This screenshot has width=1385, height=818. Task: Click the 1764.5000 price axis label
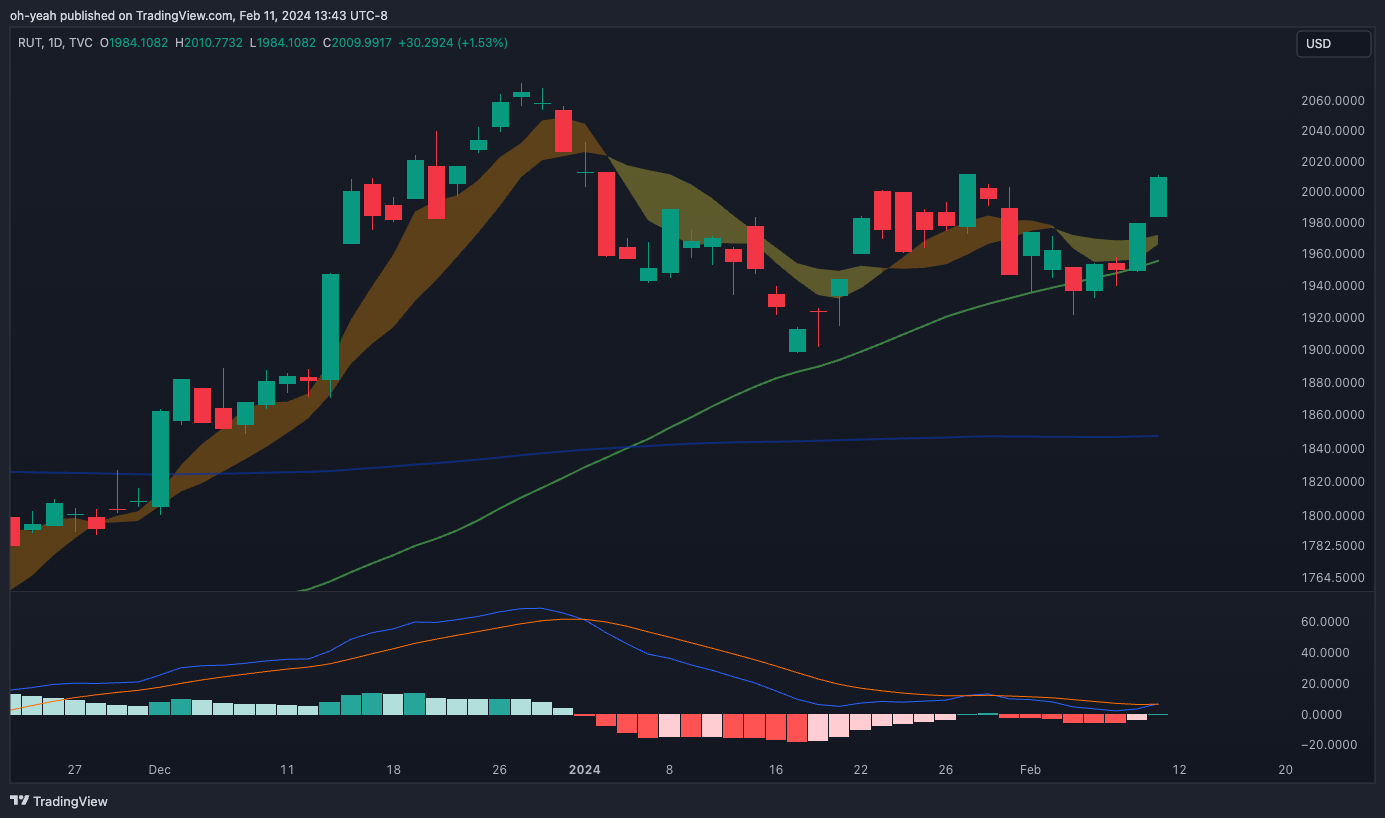[x=1334, y=578]
